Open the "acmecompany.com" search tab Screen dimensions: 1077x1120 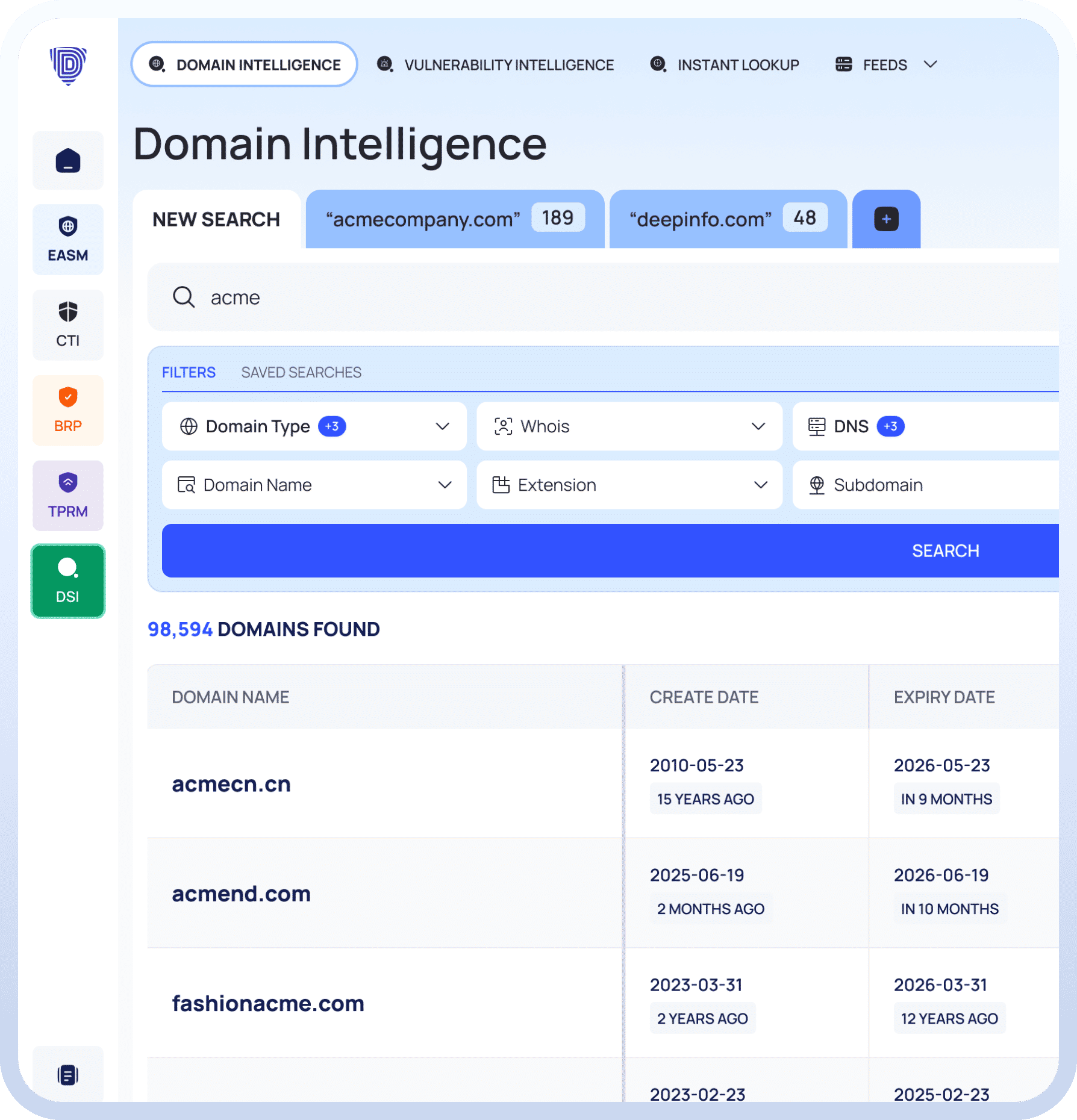click(423, 219)
